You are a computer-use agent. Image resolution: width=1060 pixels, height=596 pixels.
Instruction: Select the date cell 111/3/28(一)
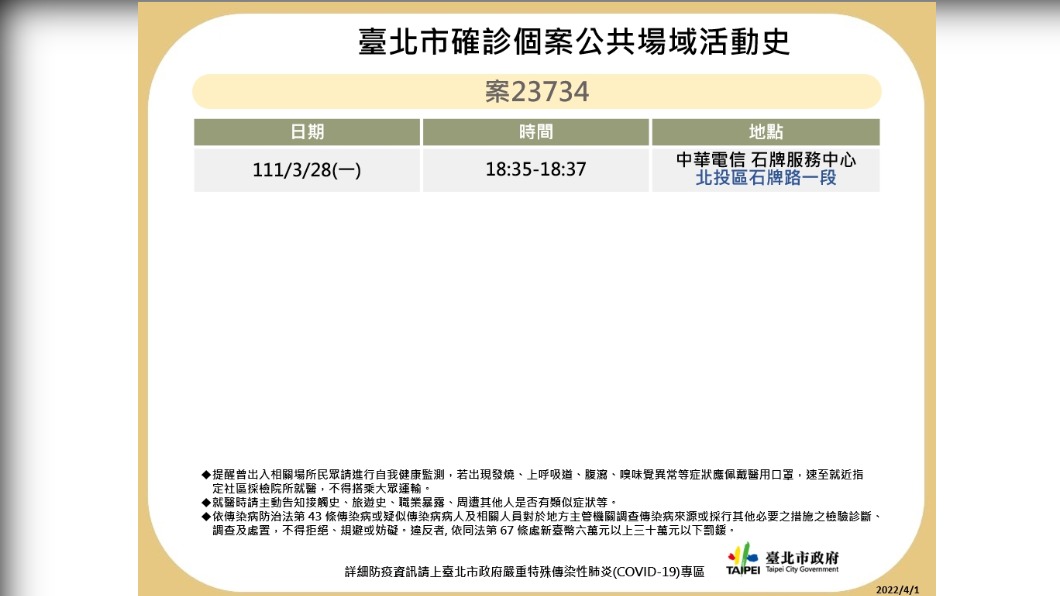307,170
